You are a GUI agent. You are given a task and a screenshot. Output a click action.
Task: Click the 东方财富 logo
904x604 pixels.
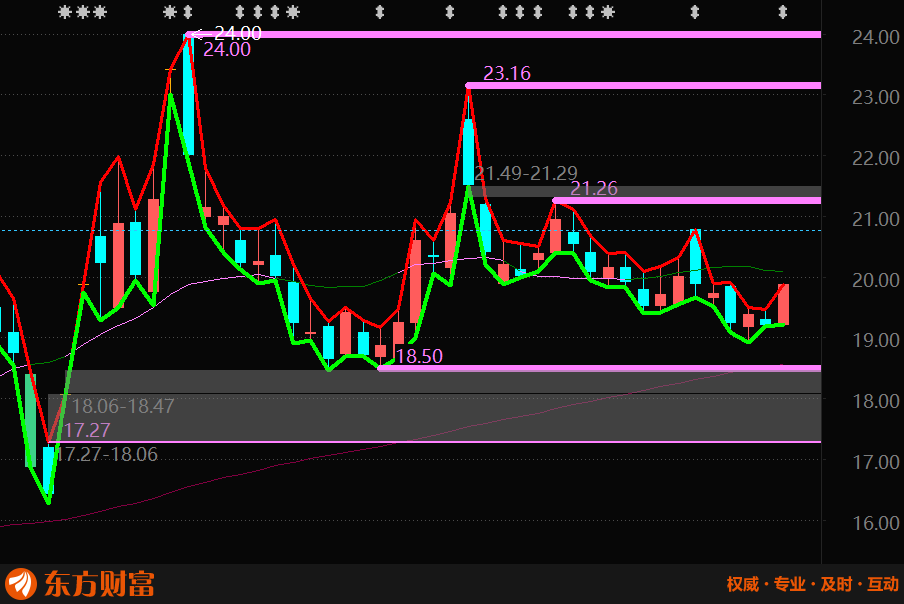click(x=80, y=584)
